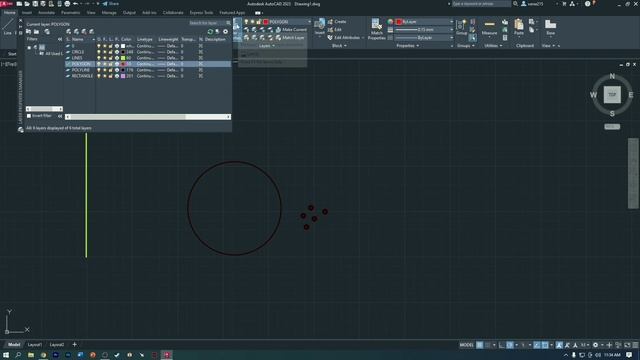Open the Annotate ribbon tab
Screen dimensions: 640x360
(x=46, y=13)
